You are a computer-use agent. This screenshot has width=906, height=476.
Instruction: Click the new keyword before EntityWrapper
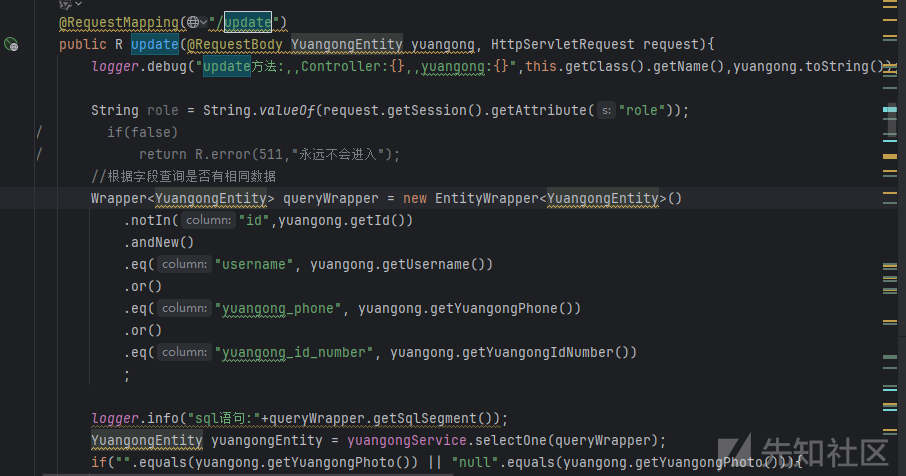[x=415, y=198]
